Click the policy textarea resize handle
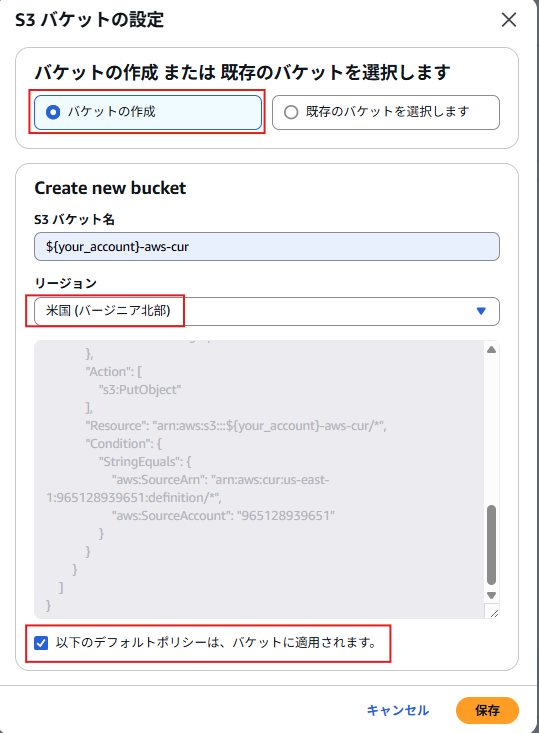Image resolution: width=539 pixels, height=733 pixels. 492,611
